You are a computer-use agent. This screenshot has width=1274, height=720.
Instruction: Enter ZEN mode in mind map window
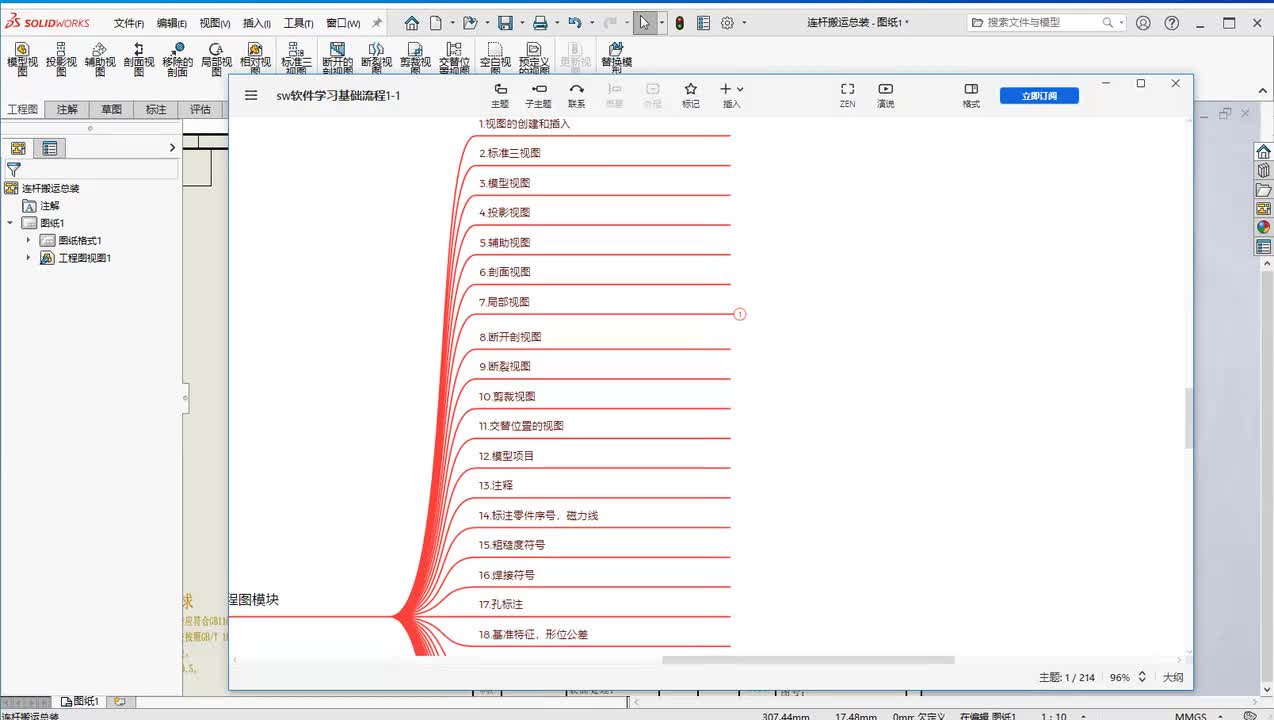tap(847, 95)
